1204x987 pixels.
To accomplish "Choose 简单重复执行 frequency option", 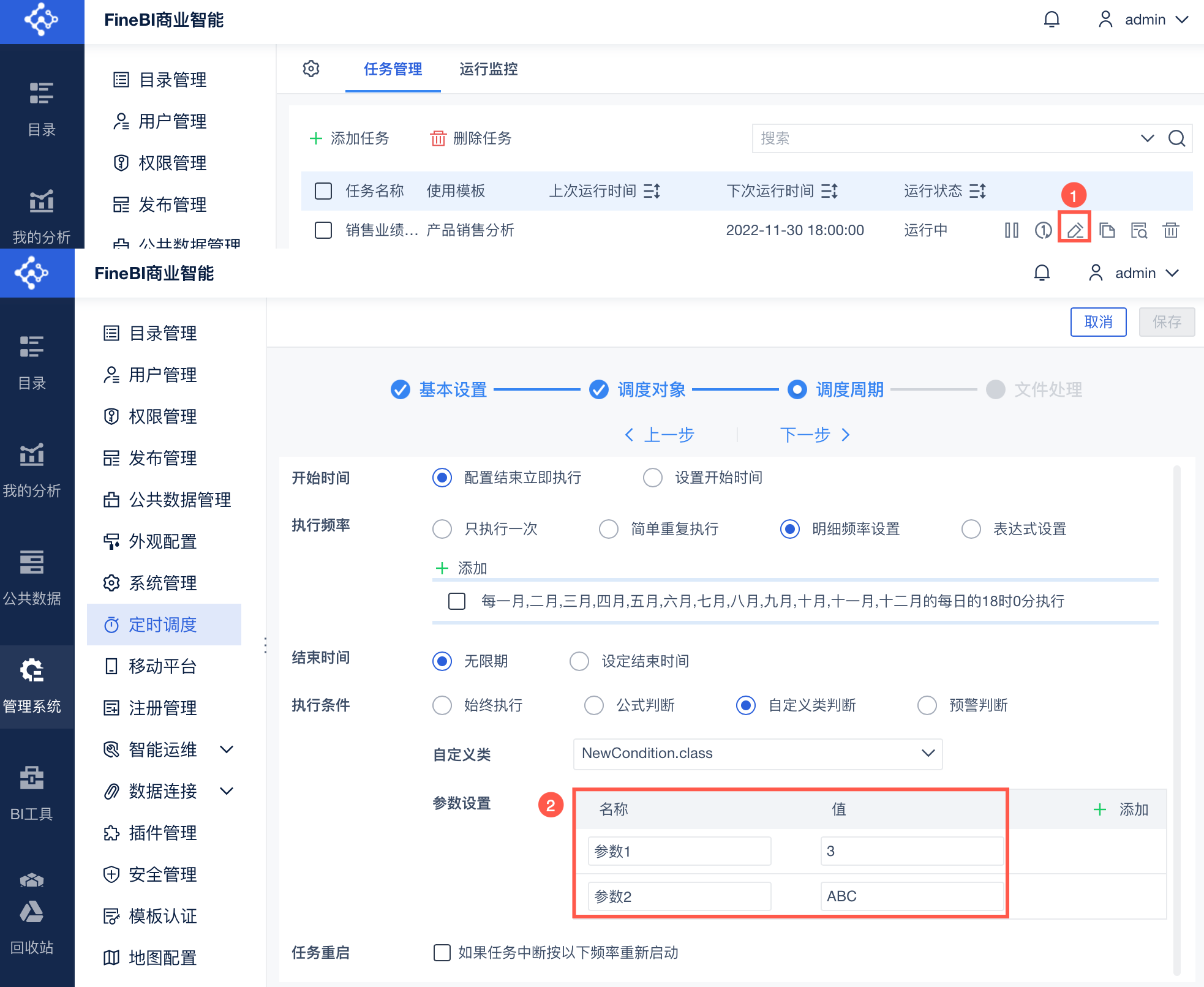I will point(609,529).
